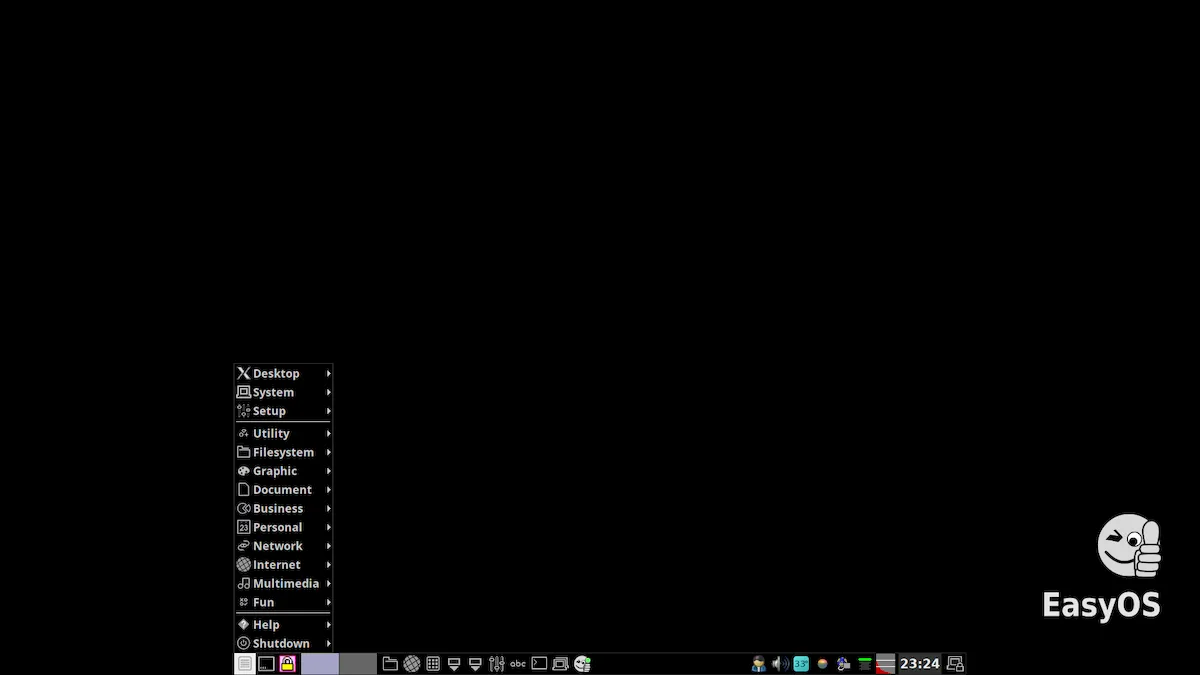The width and height of the screenshot is (1200, 675).
Task: Click the grid icon in the taskbar
Action: (x=433, y=663)
